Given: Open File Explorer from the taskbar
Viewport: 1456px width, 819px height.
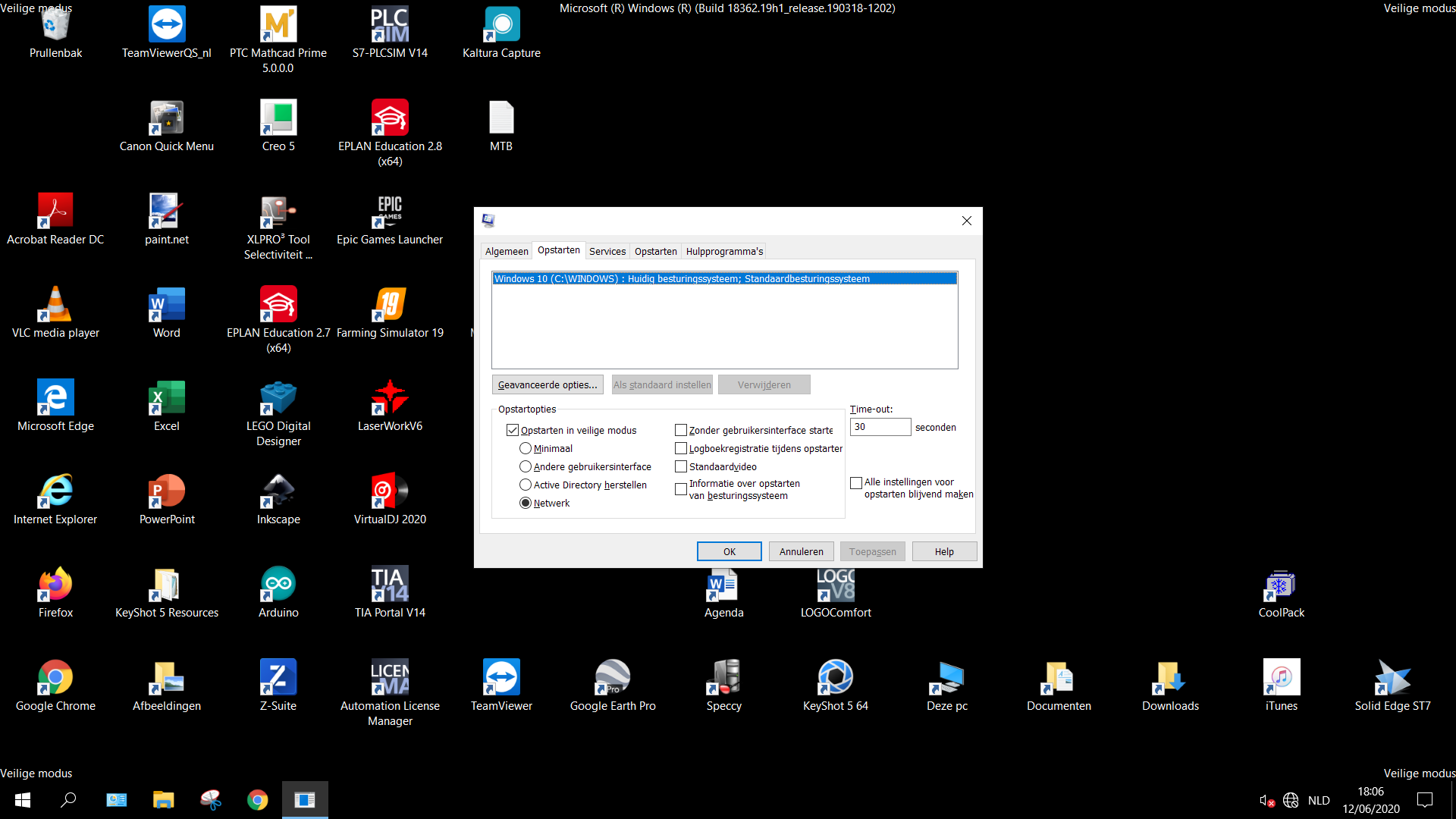Looking at the screenshot, I should click(164, 800).
